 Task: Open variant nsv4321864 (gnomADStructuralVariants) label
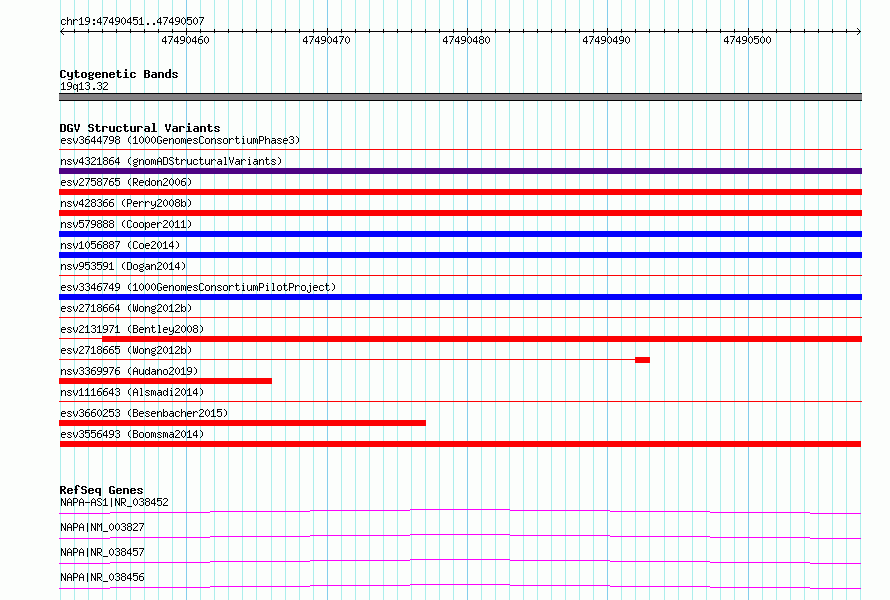point(171,161)
